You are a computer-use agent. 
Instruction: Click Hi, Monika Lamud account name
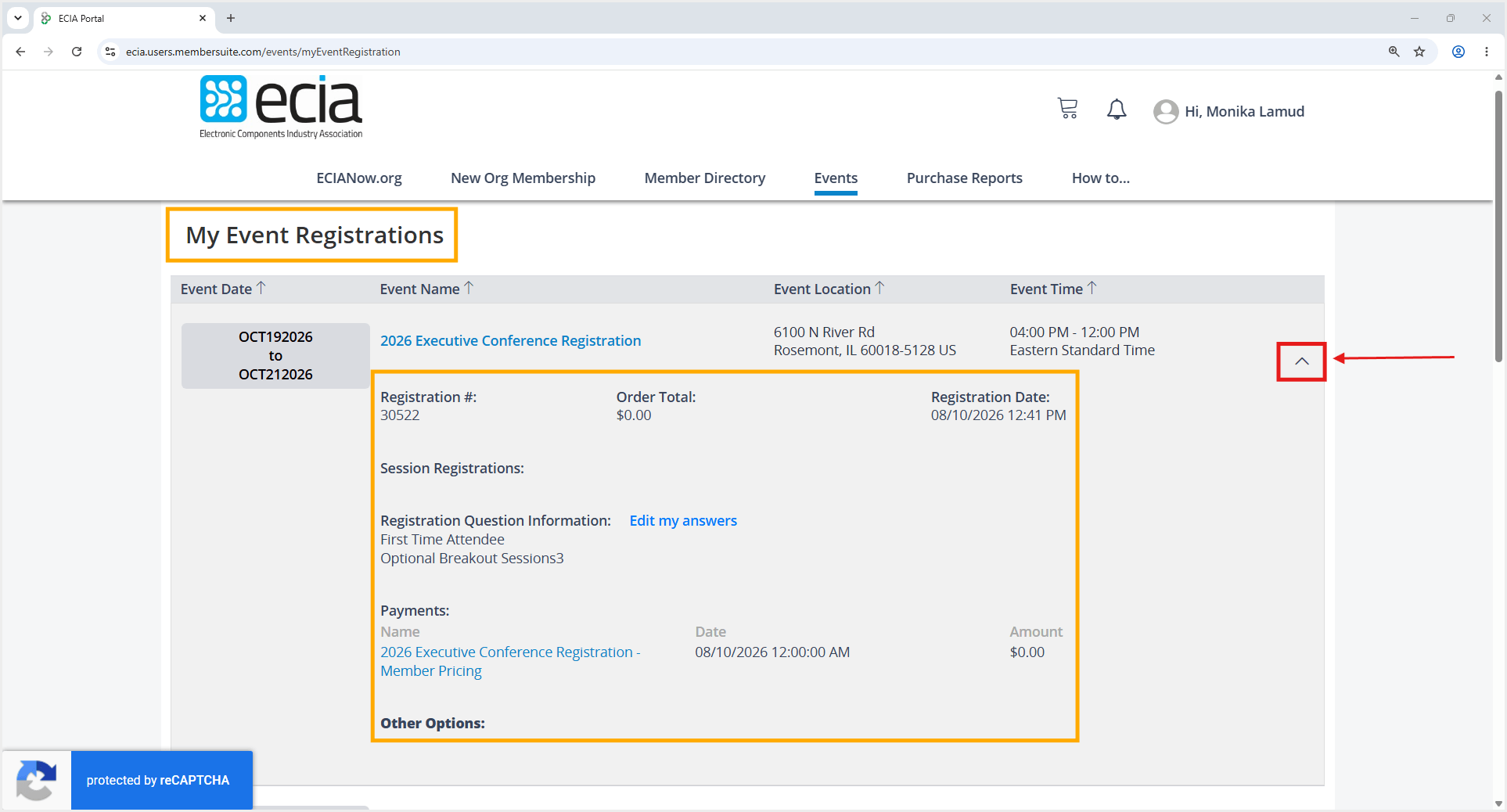[x=1245, y=112]
